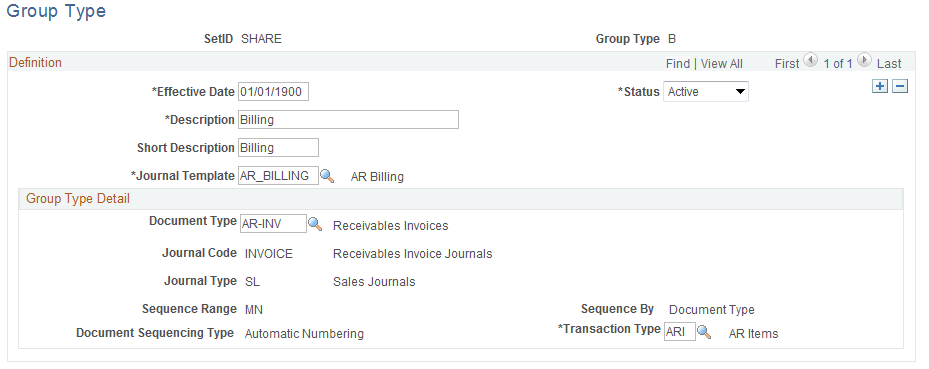The width and height of the screenshot is (929, 369).
Task: Click the Definition section header
Action: pos(35,62)
